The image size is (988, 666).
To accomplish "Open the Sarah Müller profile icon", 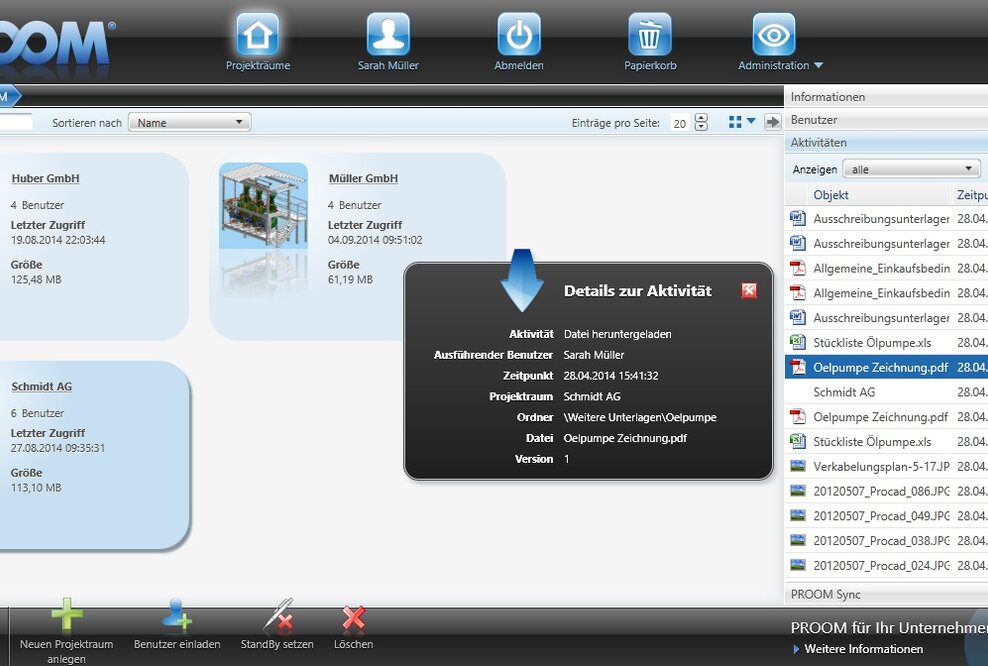I will (x=388, y=33).
